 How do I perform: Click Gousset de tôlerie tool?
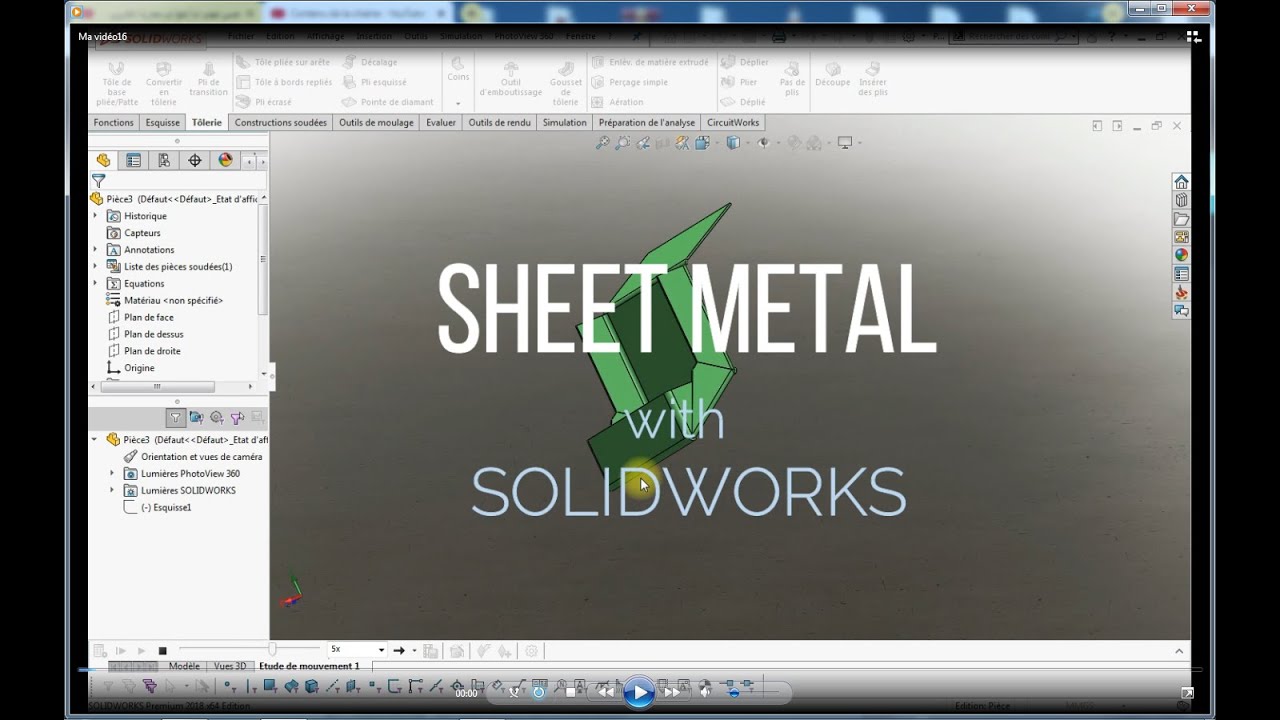click(x=565, y=82)
